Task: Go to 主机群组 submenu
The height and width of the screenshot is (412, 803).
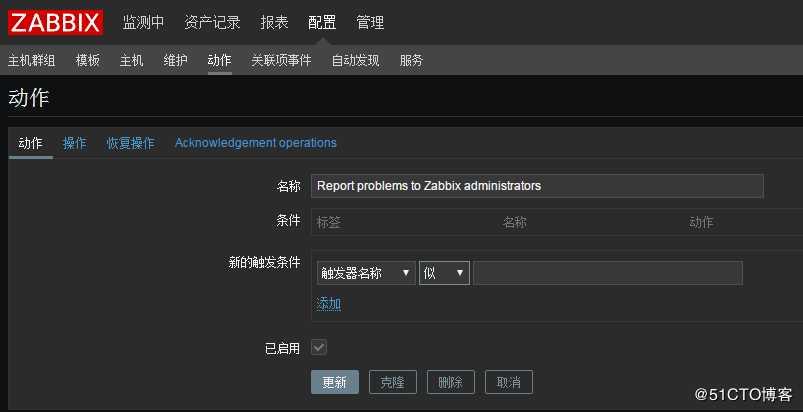Action: [x=32, y=60]
